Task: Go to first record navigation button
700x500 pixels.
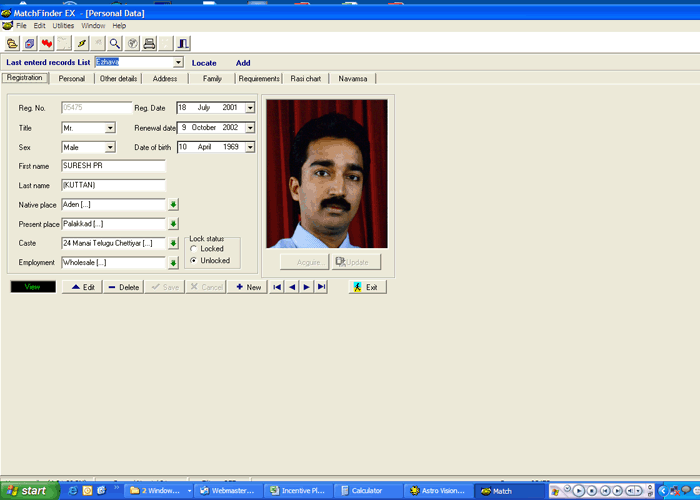Action: coord(277,287)
